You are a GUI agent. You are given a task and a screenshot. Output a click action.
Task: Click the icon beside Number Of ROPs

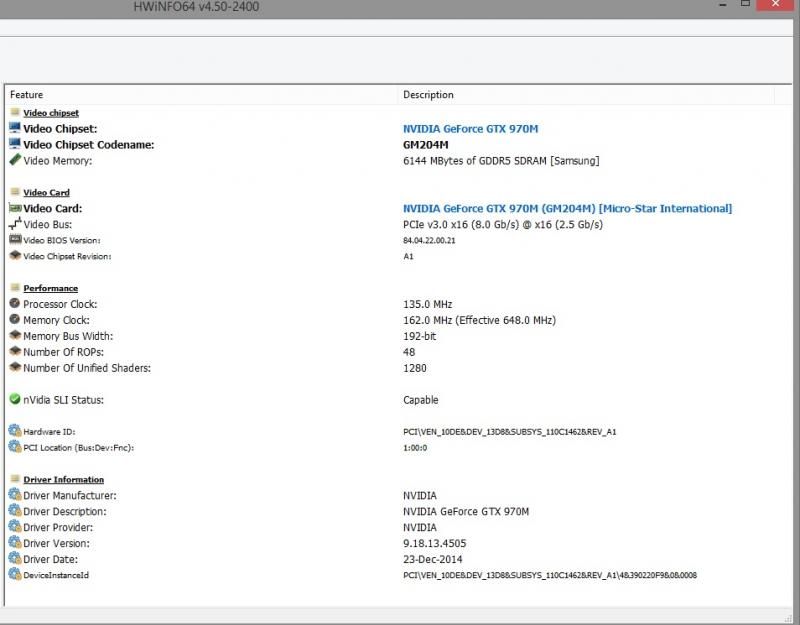[x=15, y=351]
